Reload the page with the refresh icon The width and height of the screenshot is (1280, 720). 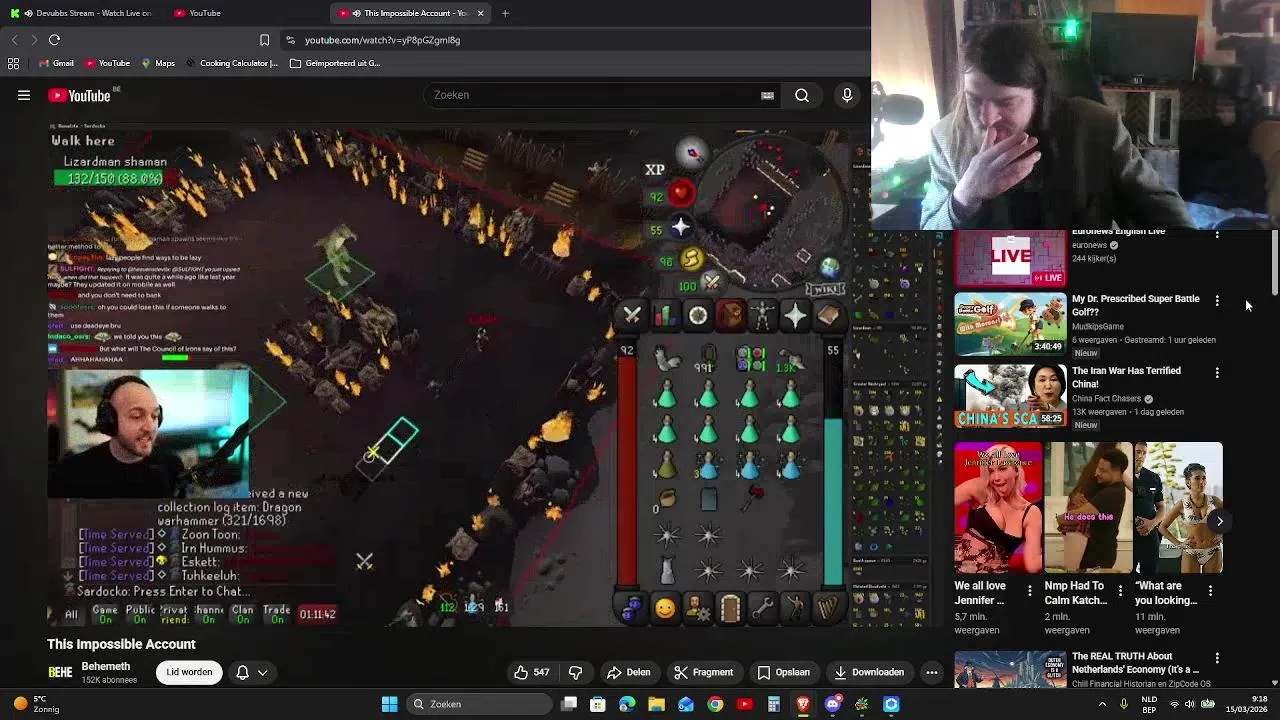click(54, 40)
